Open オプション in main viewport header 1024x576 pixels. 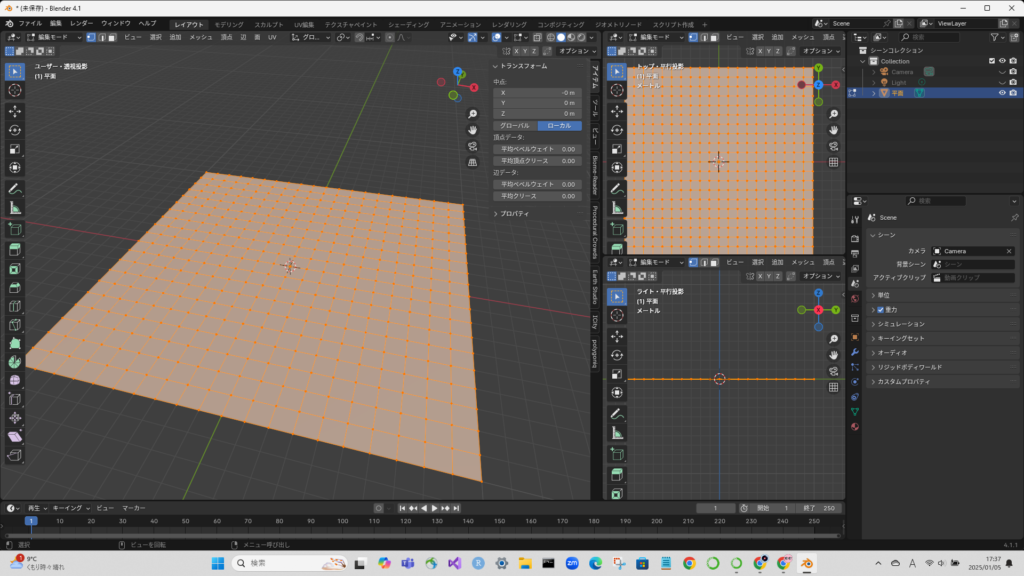(575, 51)
